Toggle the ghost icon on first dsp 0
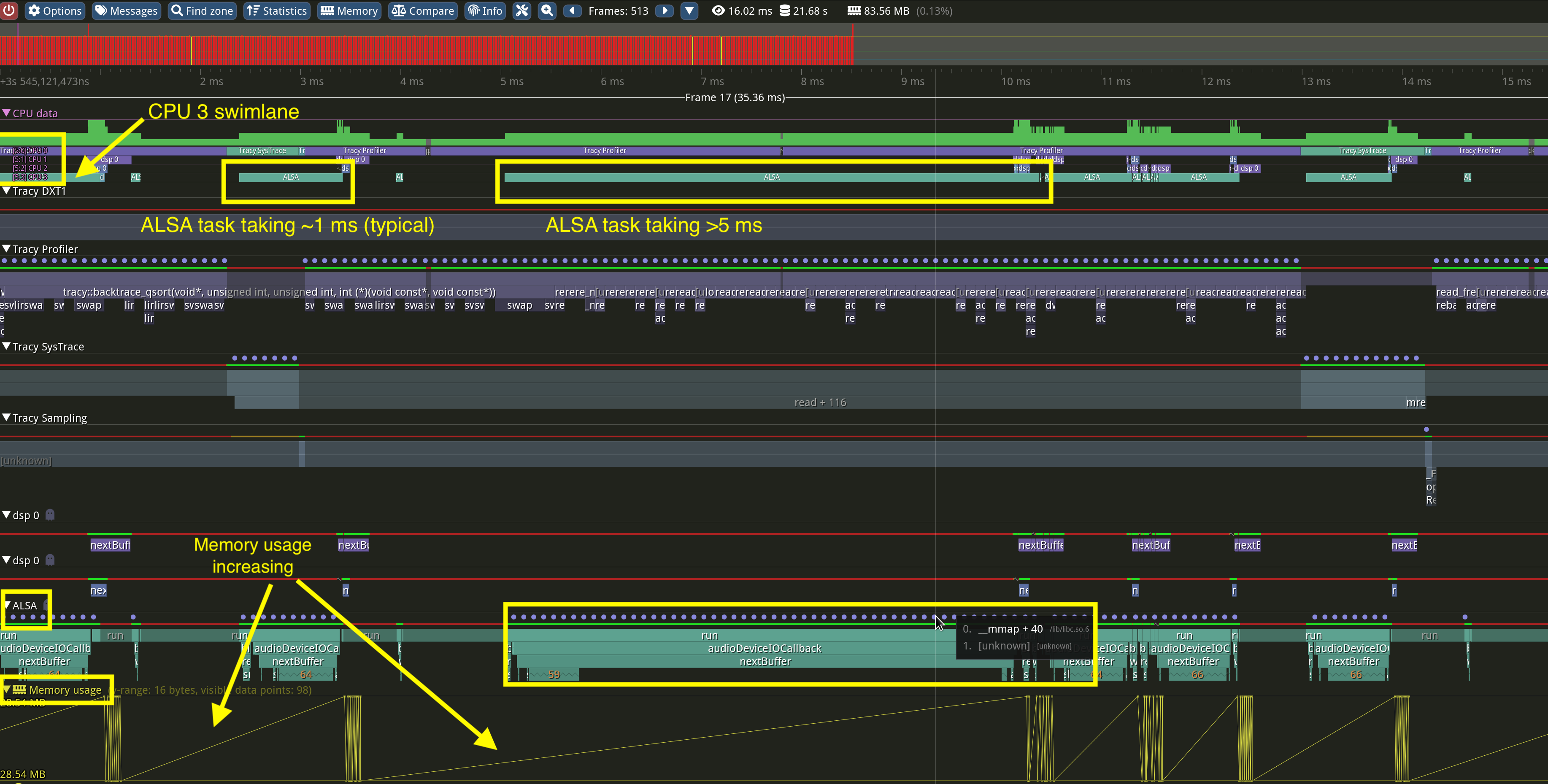The image size is (1548, 784). click(51, 515)
